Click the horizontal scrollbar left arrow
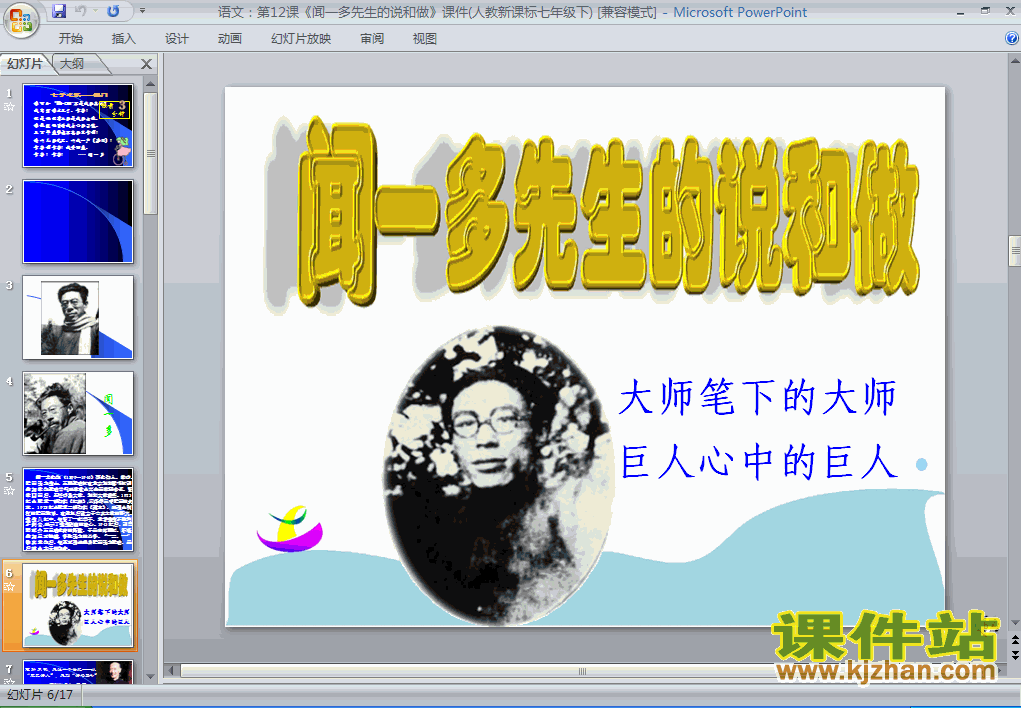 [x=171, y=671]
